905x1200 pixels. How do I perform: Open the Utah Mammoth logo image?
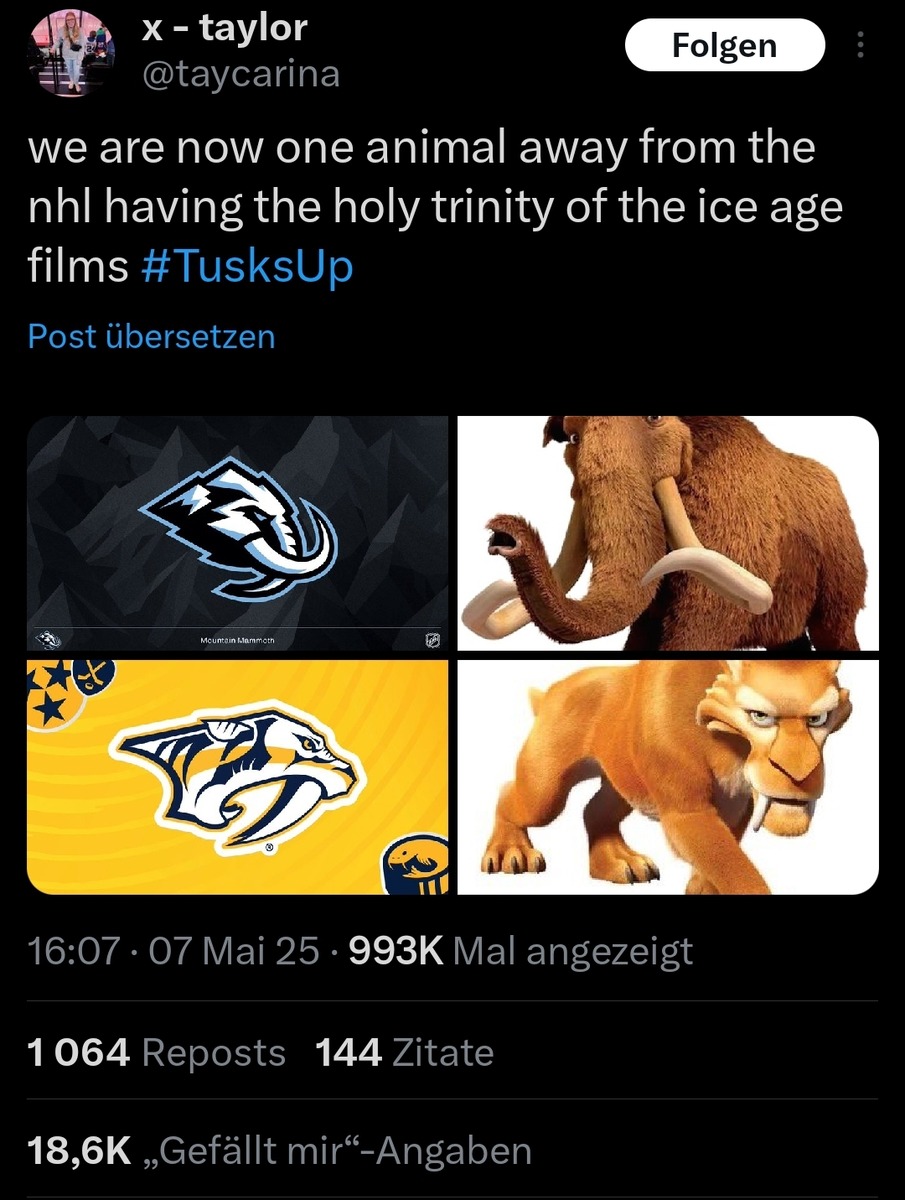point(237,532)
